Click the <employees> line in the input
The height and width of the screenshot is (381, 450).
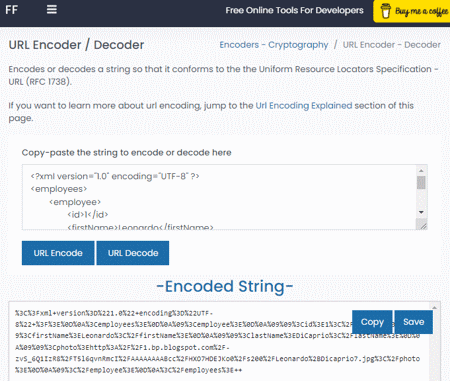(x=59, y=189)
